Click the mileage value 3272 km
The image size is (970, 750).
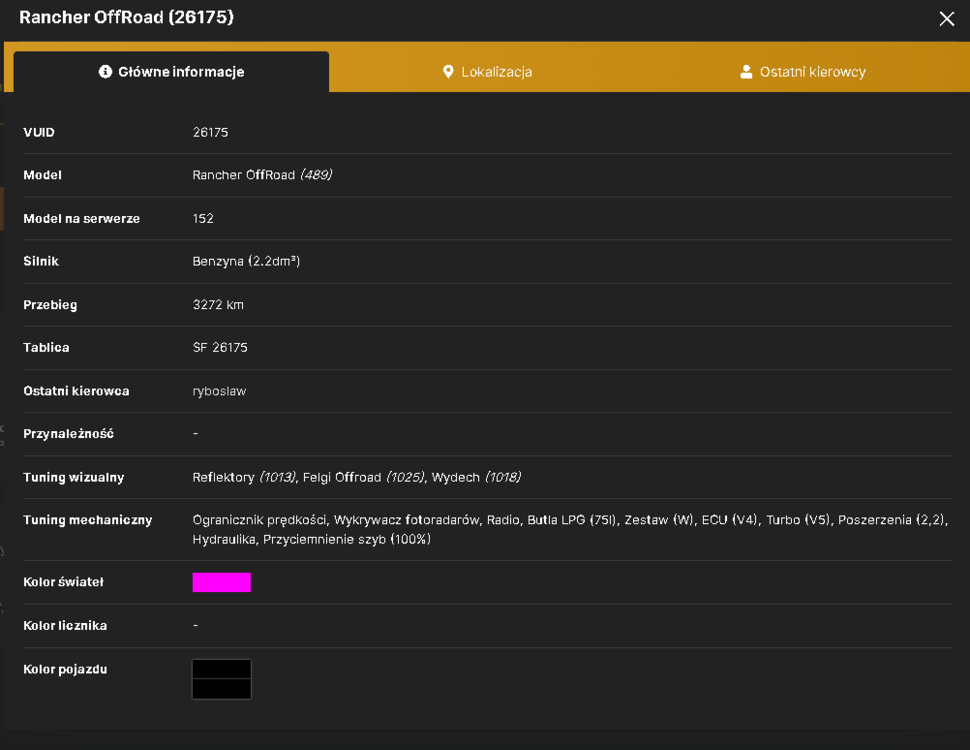218,304
